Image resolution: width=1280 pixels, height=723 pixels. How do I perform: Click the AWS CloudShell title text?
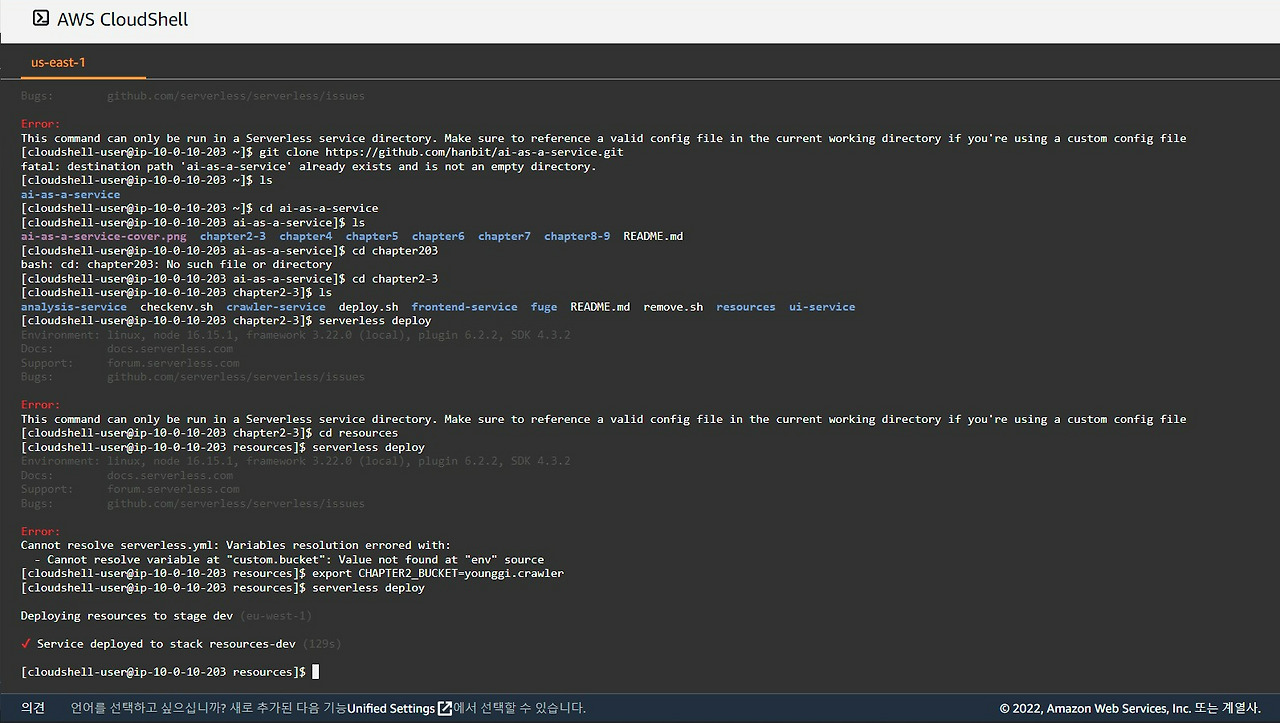[x=123, y=19]
